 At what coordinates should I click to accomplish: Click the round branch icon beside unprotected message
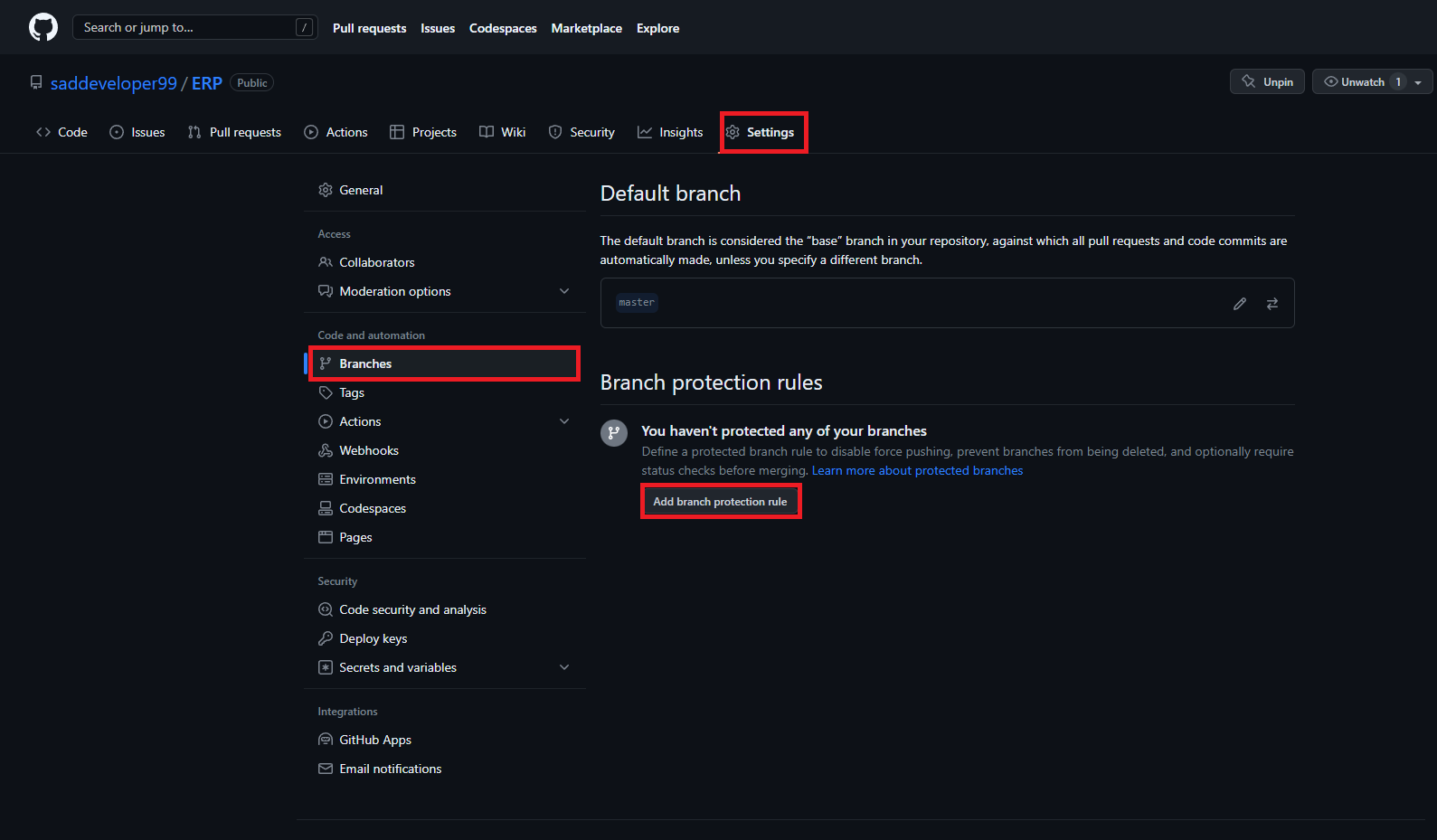click(x=614, y=432)
